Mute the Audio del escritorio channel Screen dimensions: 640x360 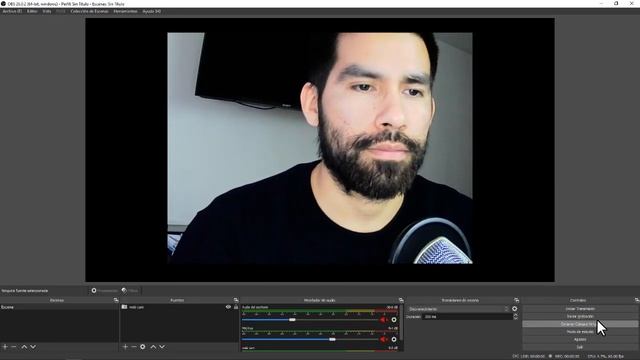pyautogui.click(x=384, y=320)
